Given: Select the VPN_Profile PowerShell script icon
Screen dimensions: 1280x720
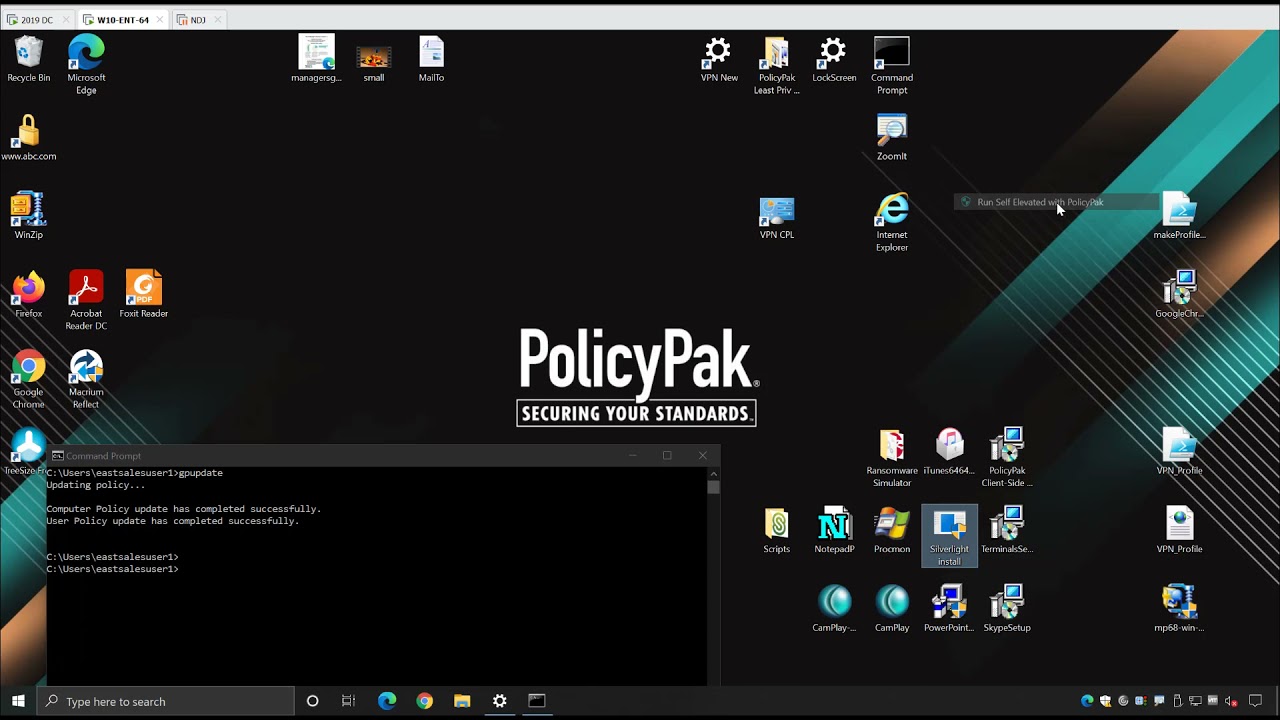Looking at the screenshot, I should click(1180, 452).
